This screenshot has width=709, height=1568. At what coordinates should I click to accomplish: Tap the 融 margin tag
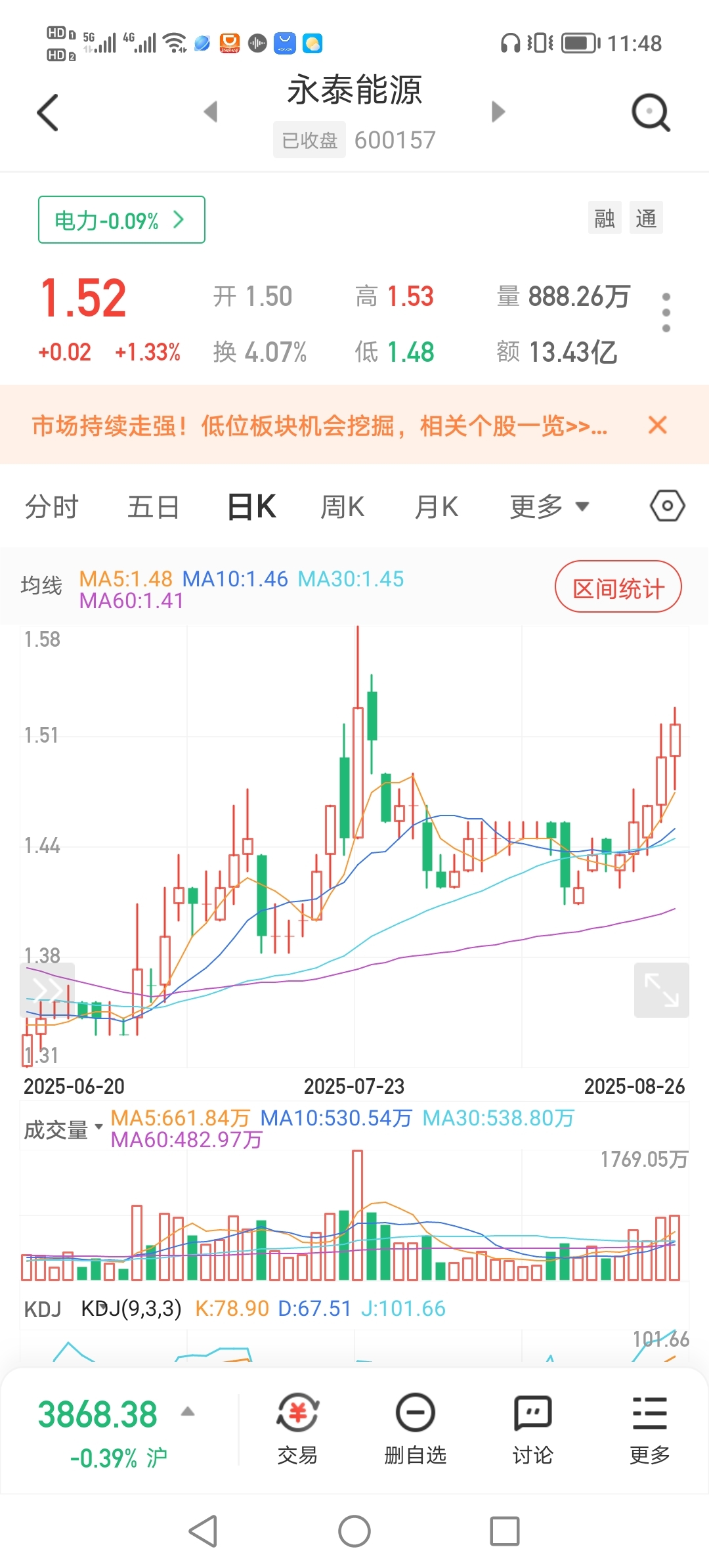coord(605,218)
